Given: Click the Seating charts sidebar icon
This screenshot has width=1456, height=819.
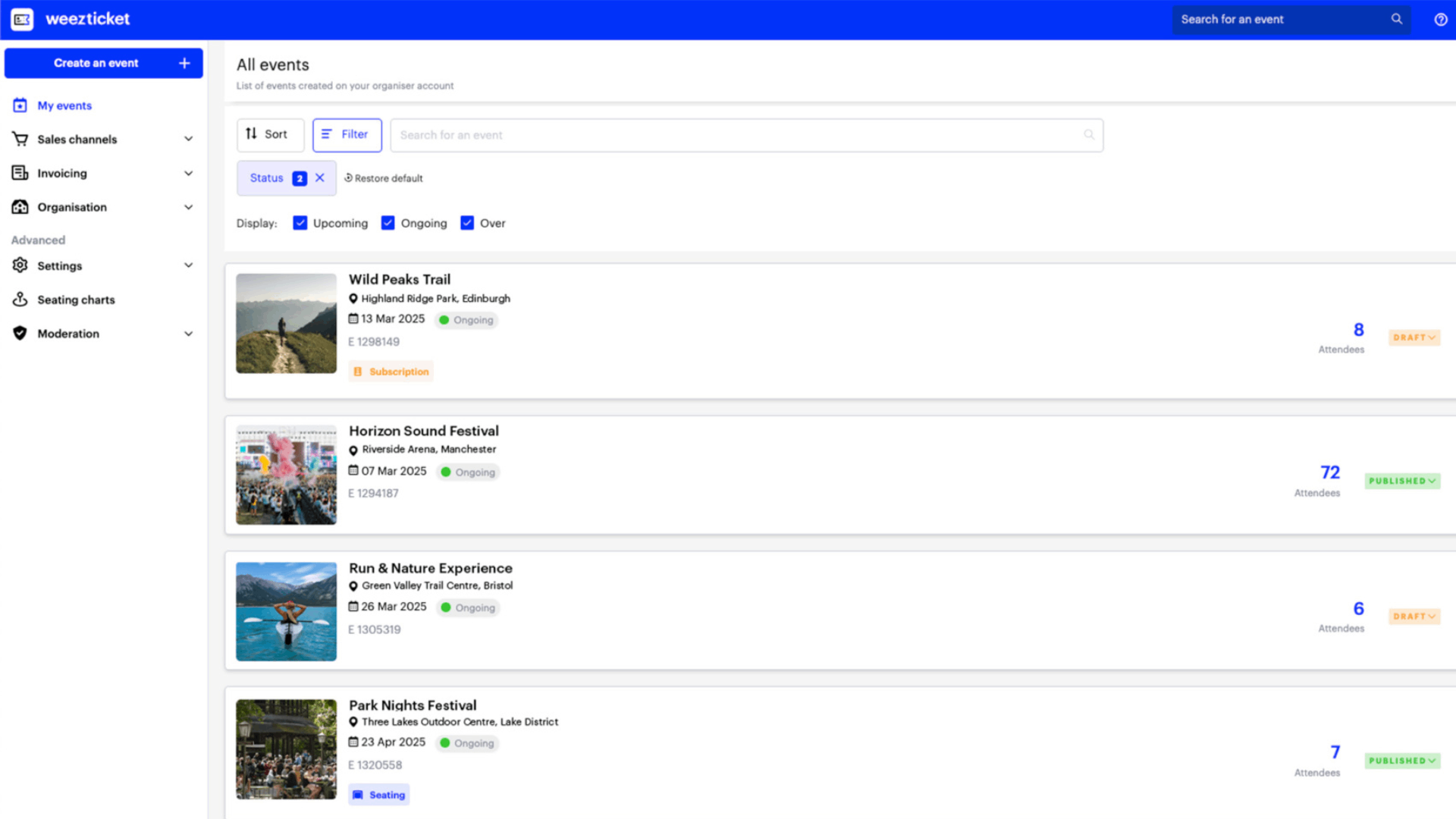Looking at the screenshot, I should (x=20, y=300).
